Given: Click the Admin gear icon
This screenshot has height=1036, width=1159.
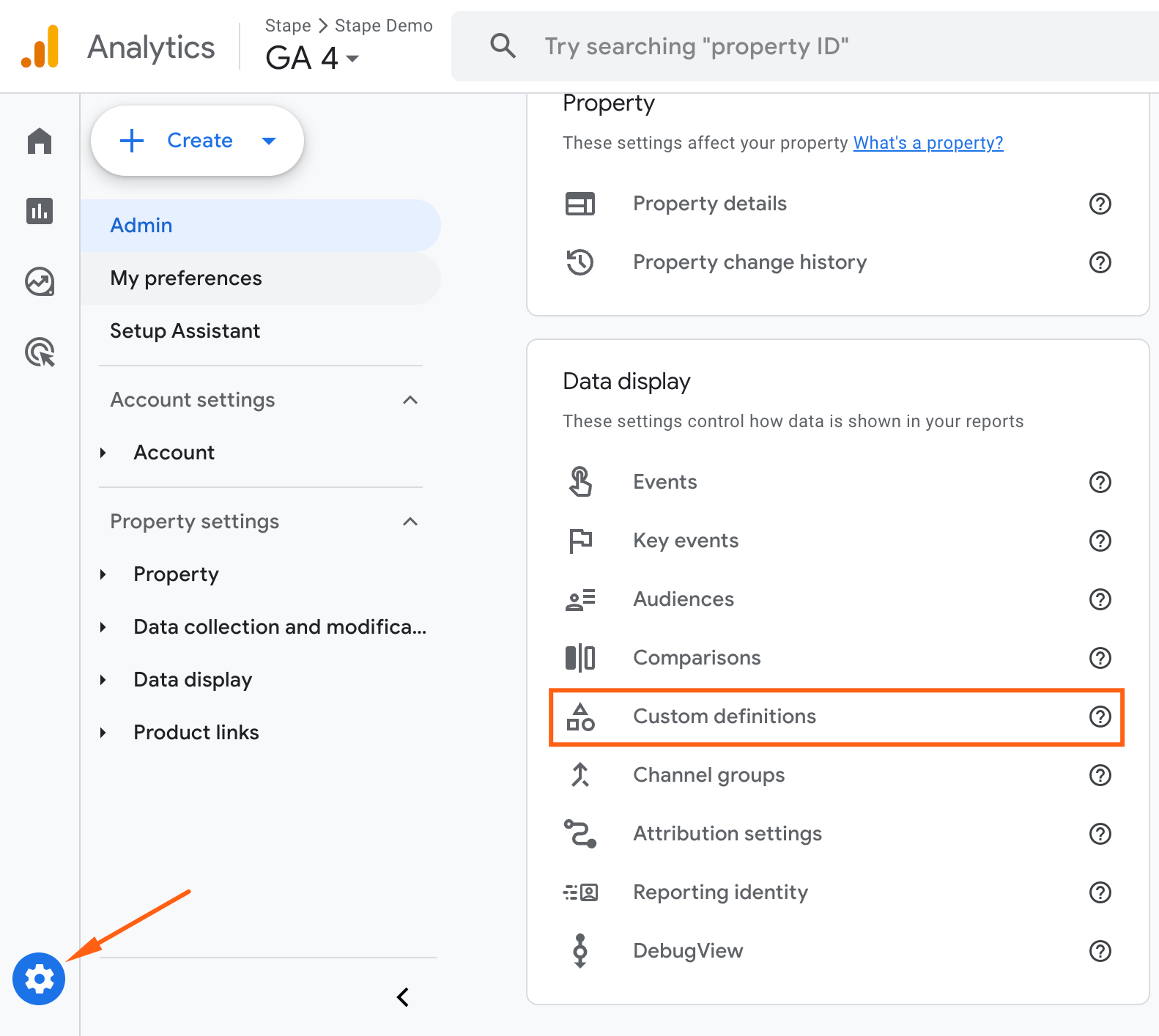Looking at the screenshot, I should tap(39, 979).
